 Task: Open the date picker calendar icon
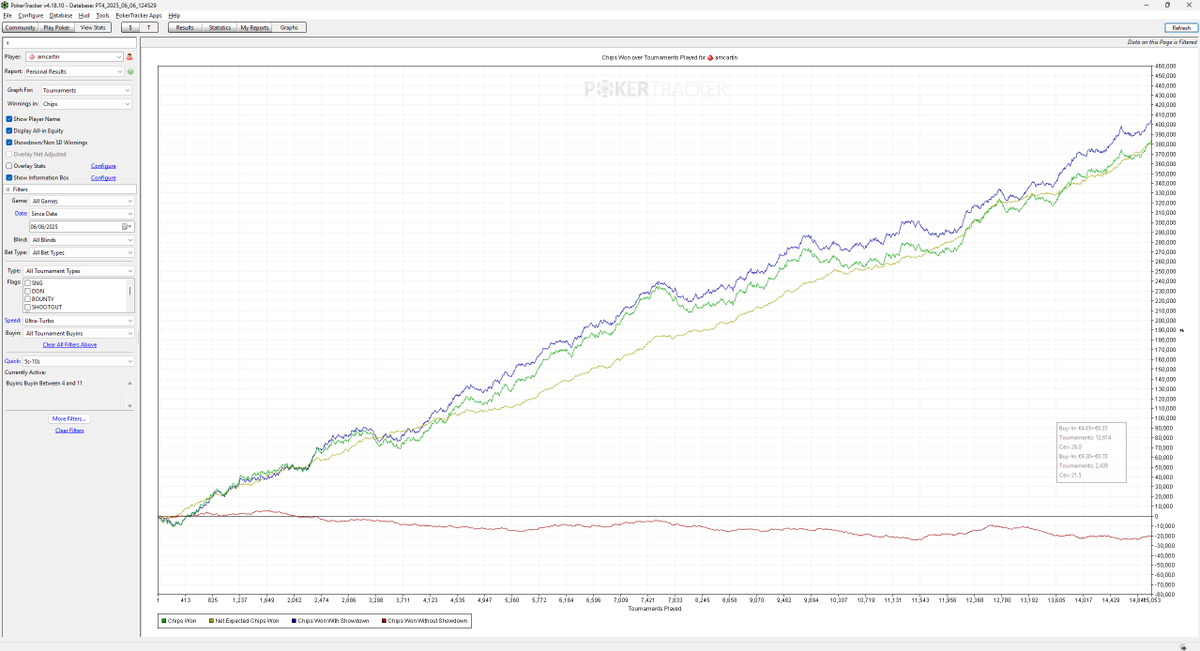click(128, 227)
